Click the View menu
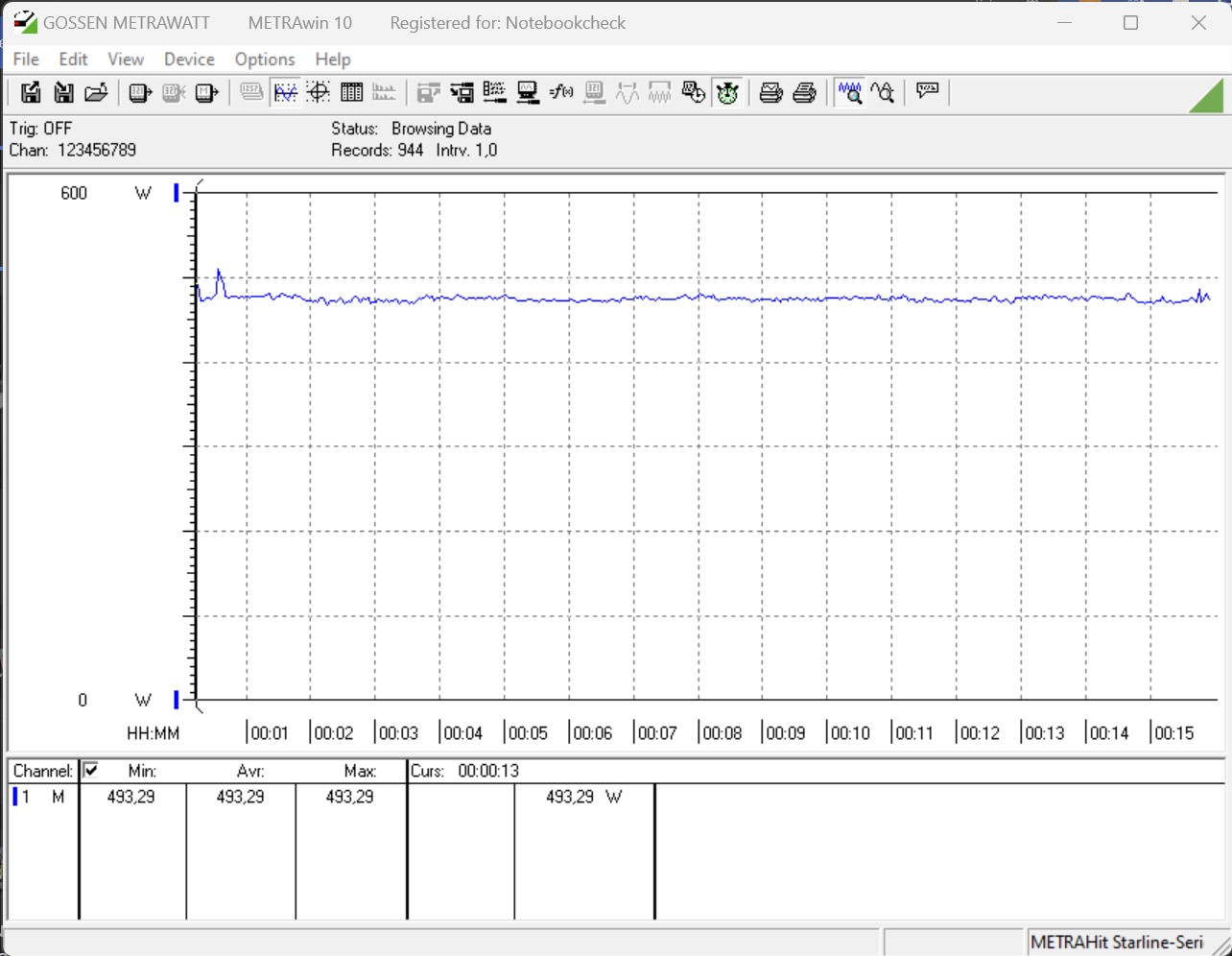 coord(126,60)
